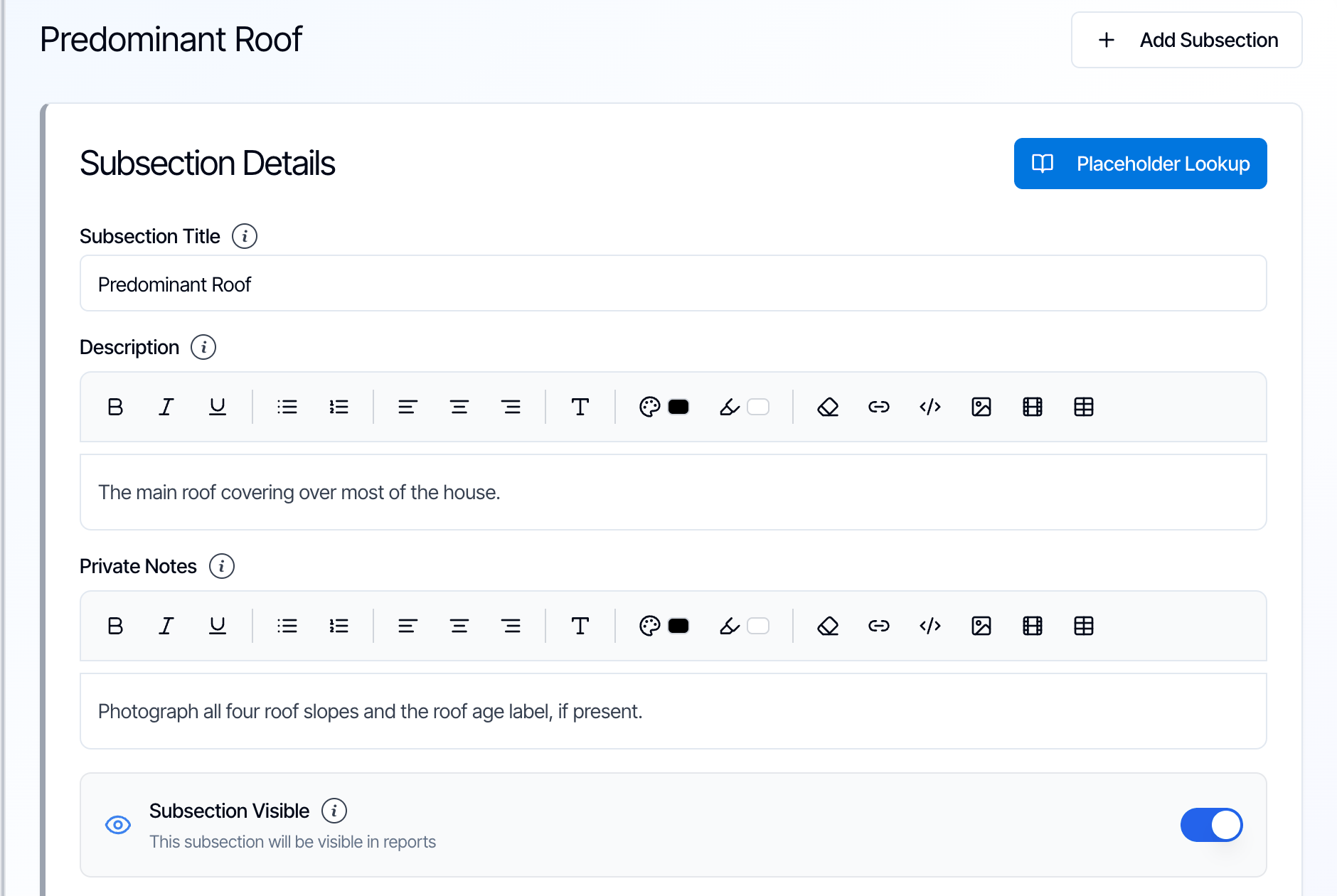Screen dimensions: 1337x896
Task: Open text size tool in Description toolbar
Action: click(580, 407)
